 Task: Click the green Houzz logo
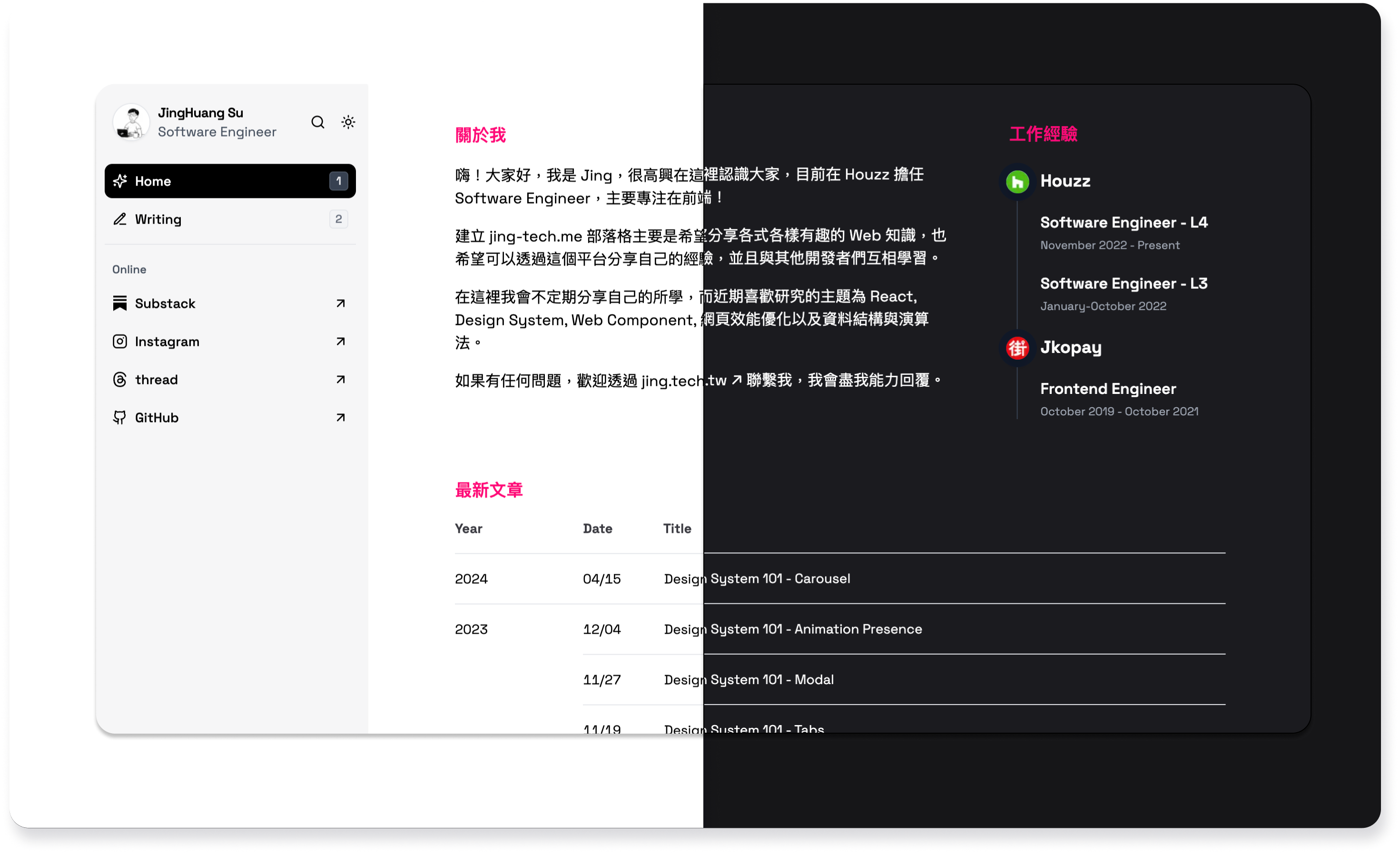[1017, 182]
